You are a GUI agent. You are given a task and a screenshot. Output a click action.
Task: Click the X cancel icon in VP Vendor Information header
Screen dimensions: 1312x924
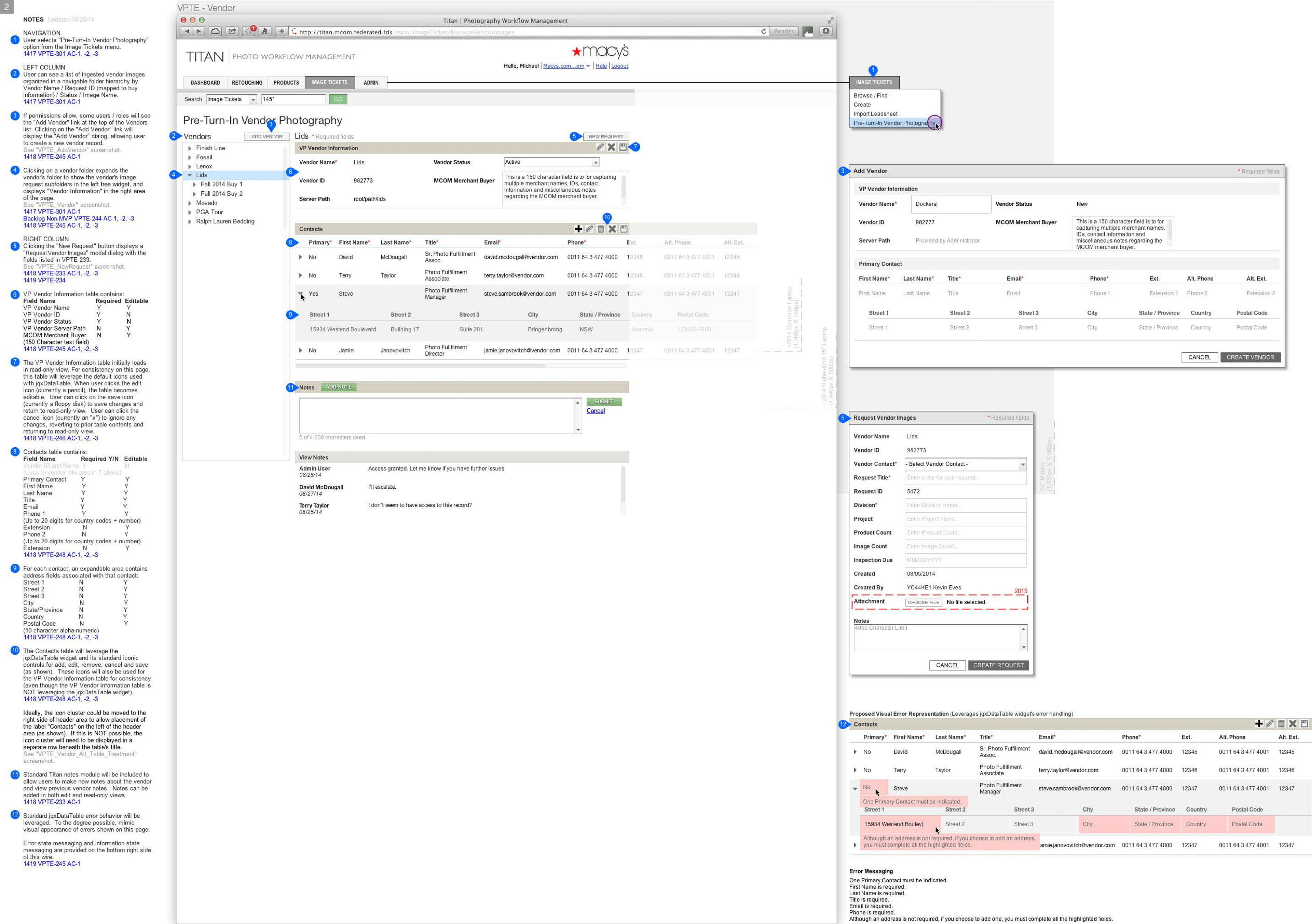click(x=611, y=147)
